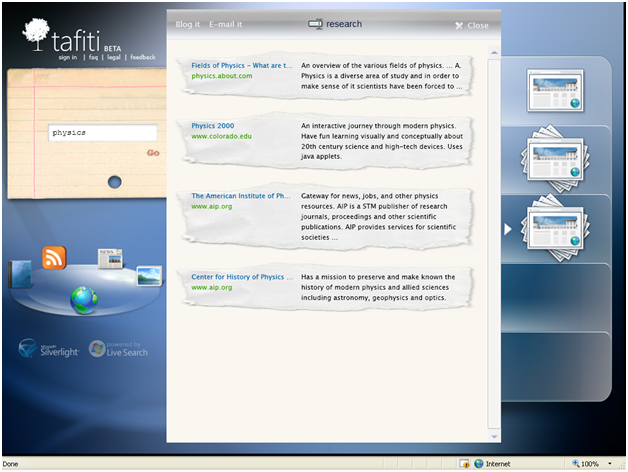Click the physics.about.com URL
This screenshot has width=628, height=472.
click(222, 76)
